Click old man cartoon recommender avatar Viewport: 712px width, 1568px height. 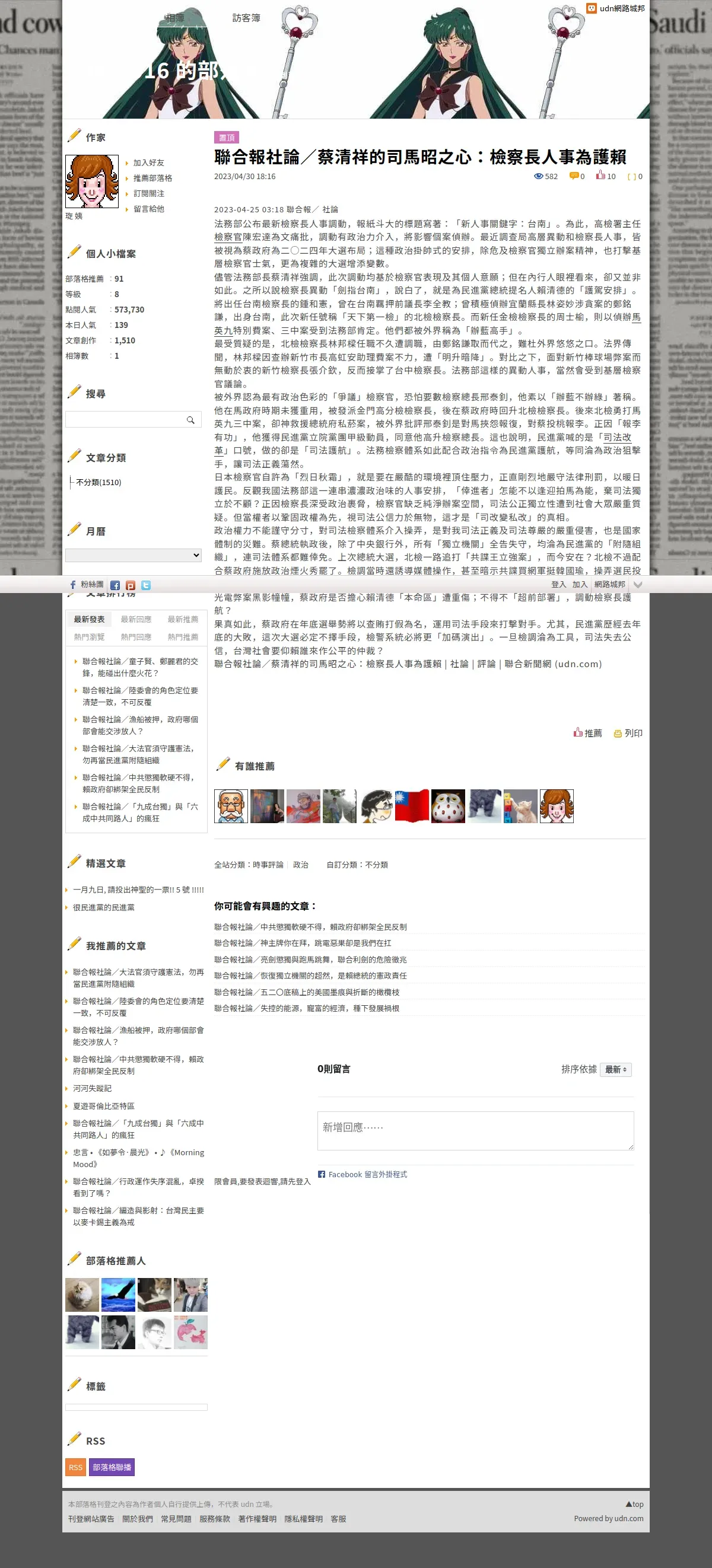pyautogui.click(x=231, y=807)
